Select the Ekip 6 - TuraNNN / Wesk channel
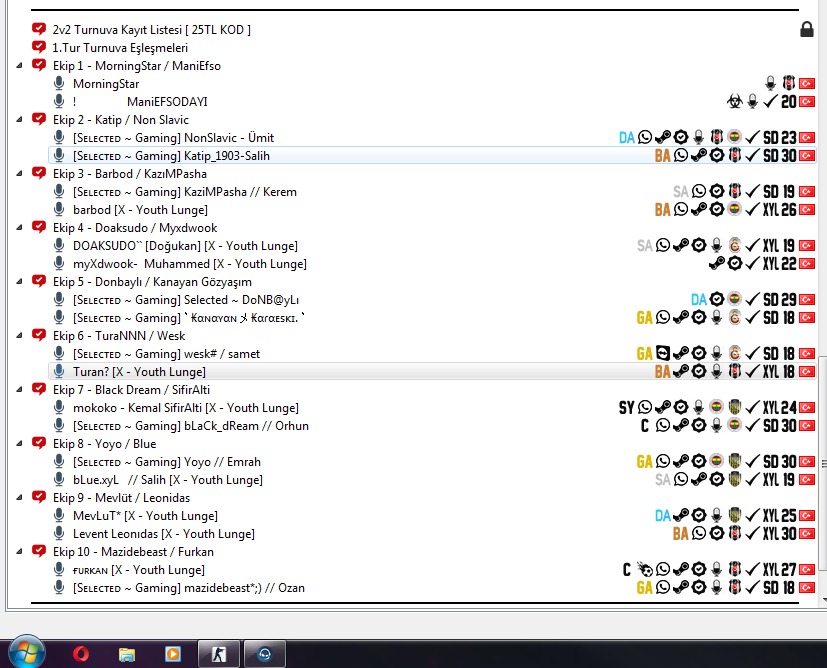Viewport: 827px width, 668px height. click(119, 336)
